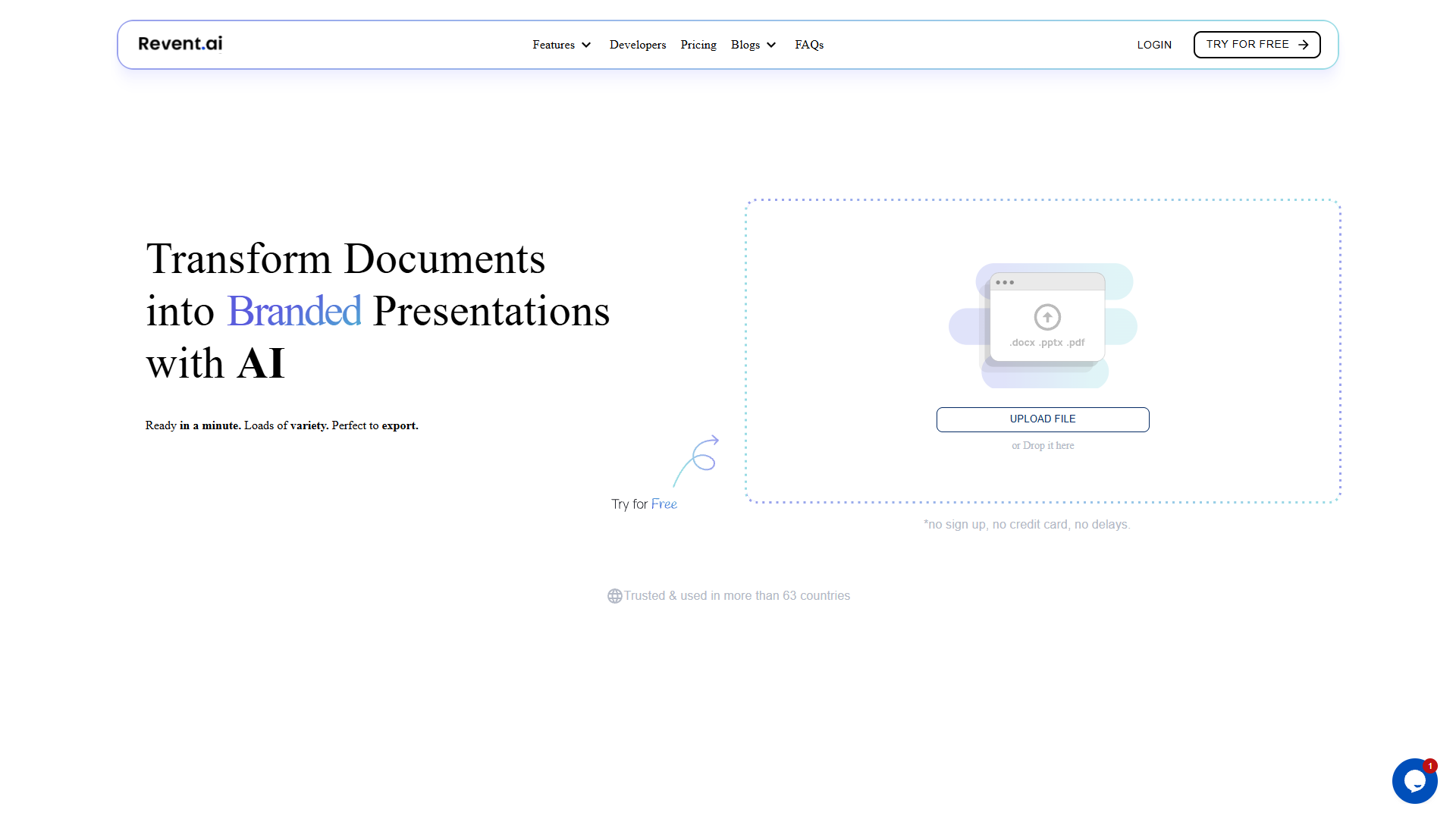
Task: Click the 'or Drop it here' text
Action: coord(1043,446)
